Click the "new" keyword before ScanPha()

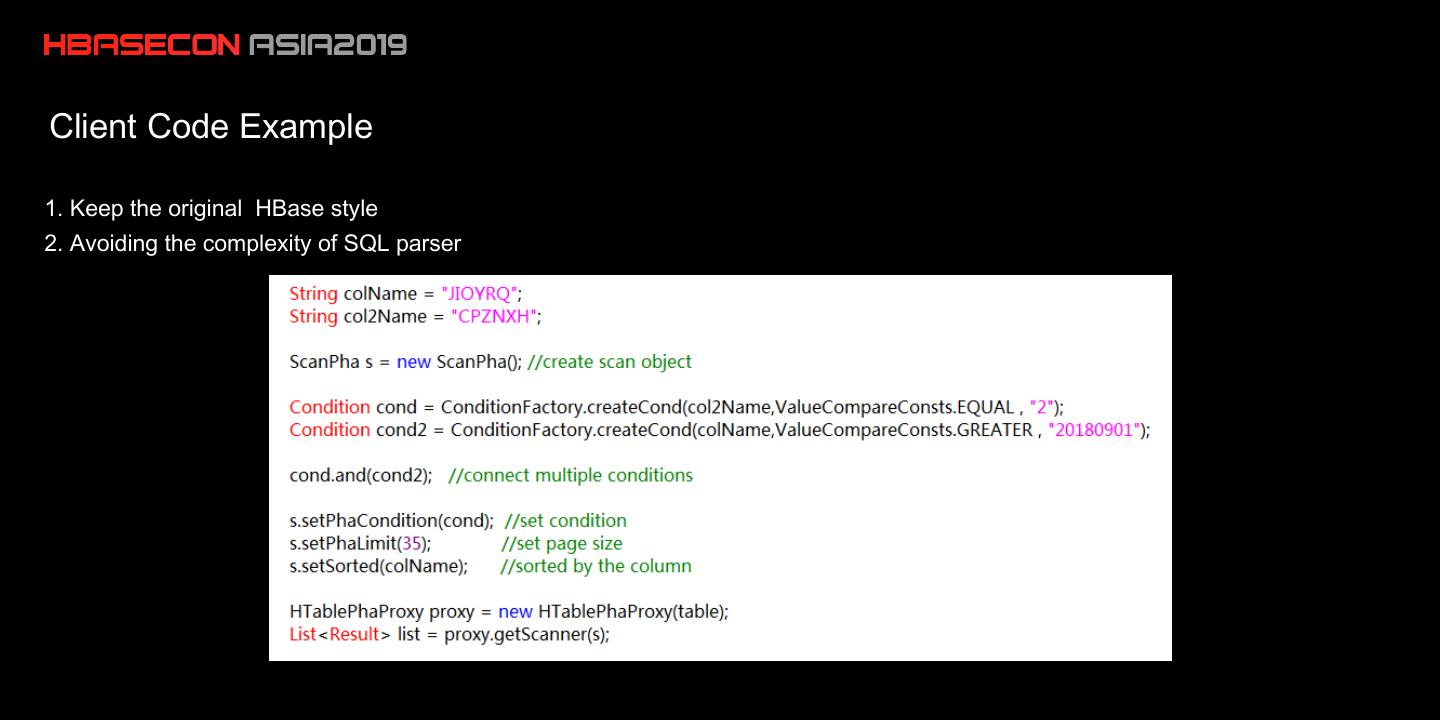click(413, 362)
